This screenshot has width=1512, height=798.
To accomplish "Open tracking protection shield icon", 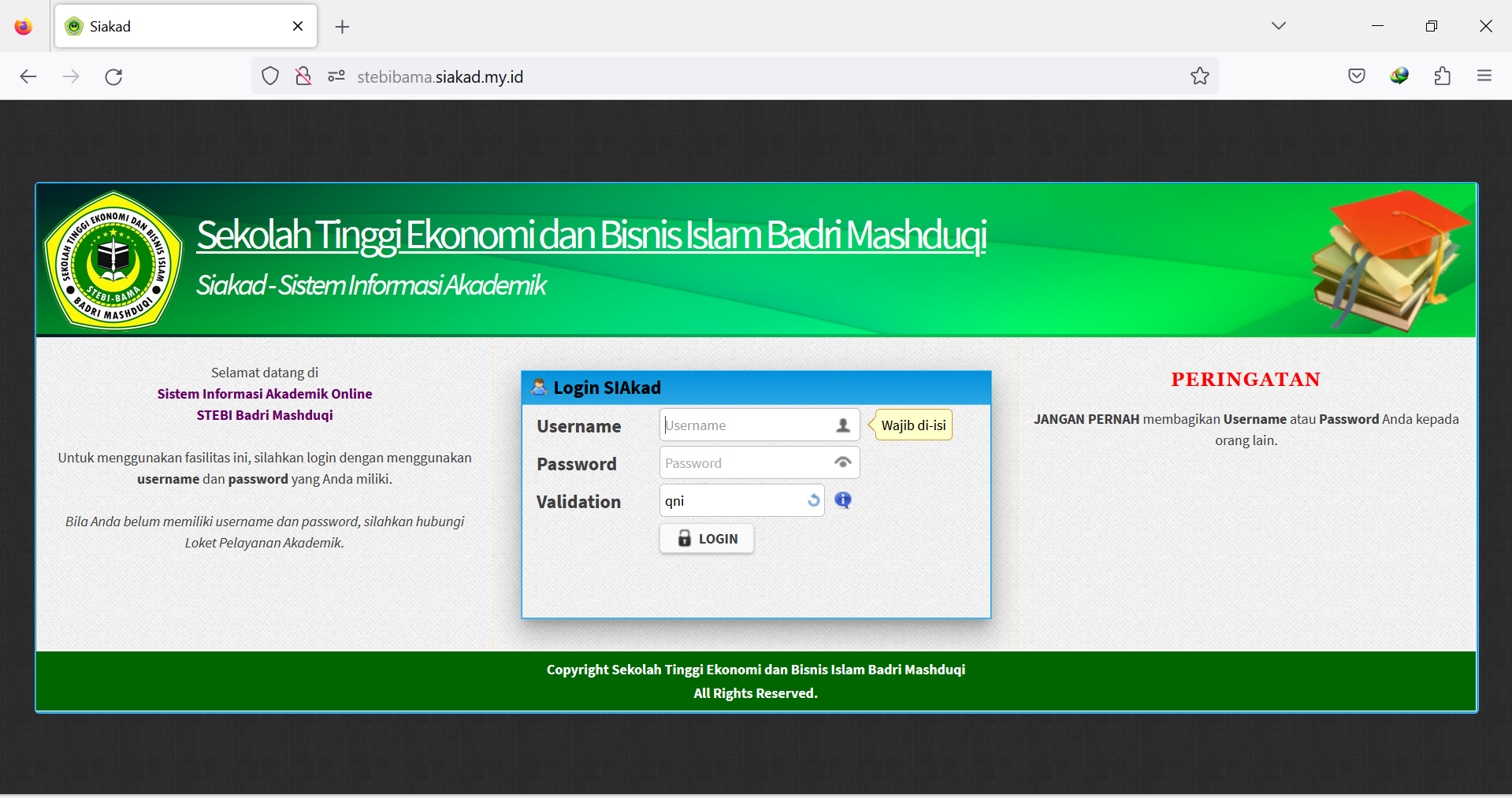I will [x=270, y=76].
